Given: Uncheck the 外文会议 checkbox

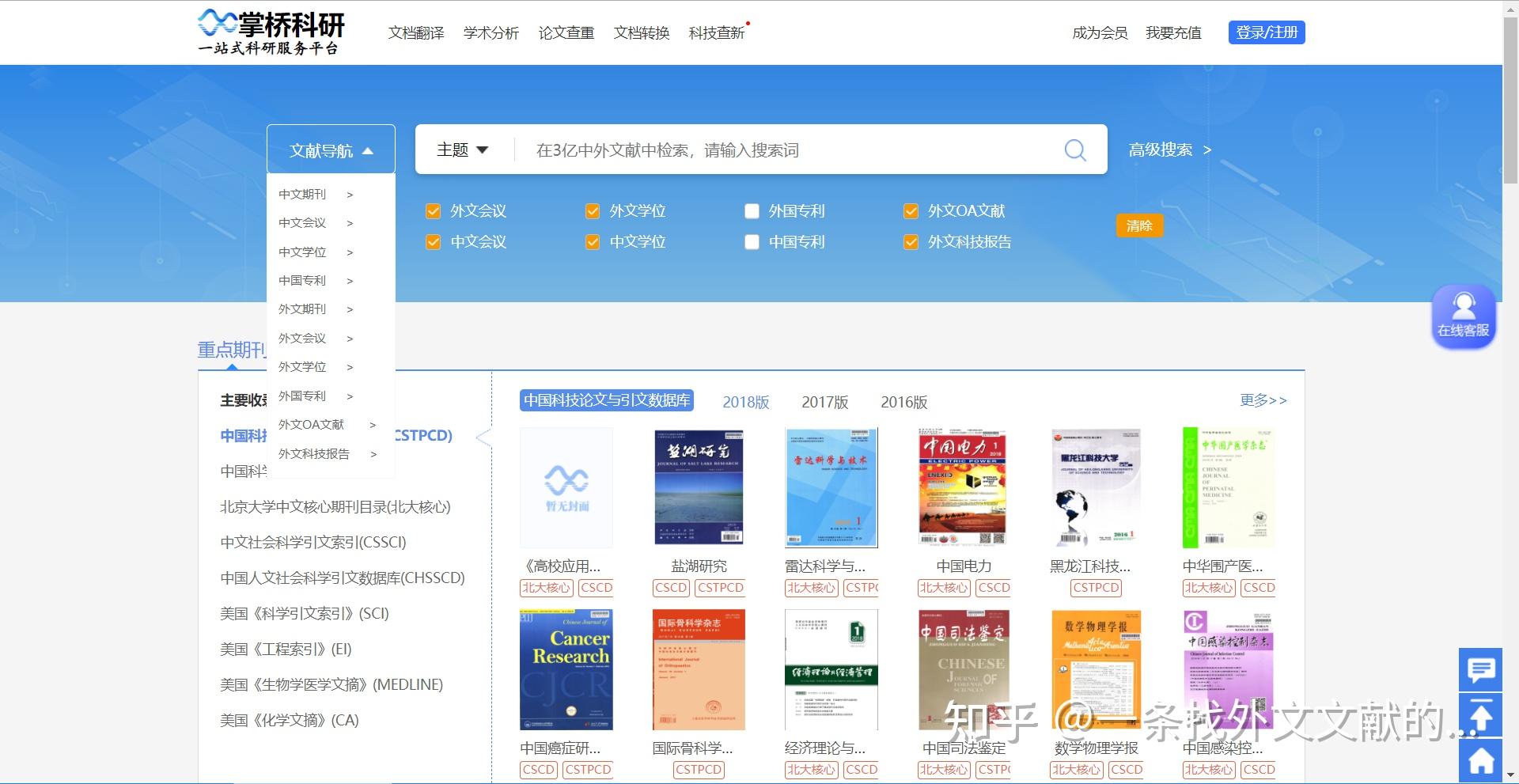Looking at the screenshot, I should tap(433, 210).
